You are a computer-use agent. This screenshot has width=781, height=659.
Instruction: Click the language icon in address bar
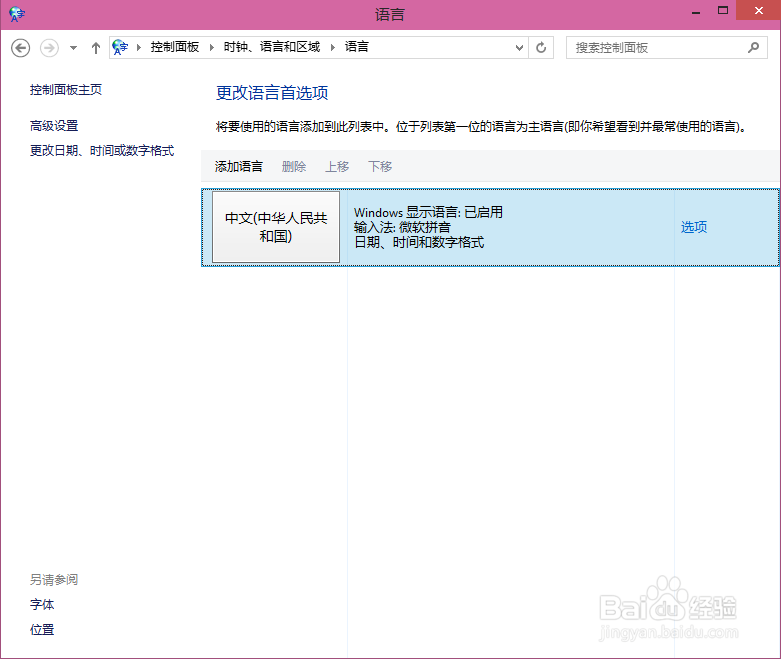point(120,47)
